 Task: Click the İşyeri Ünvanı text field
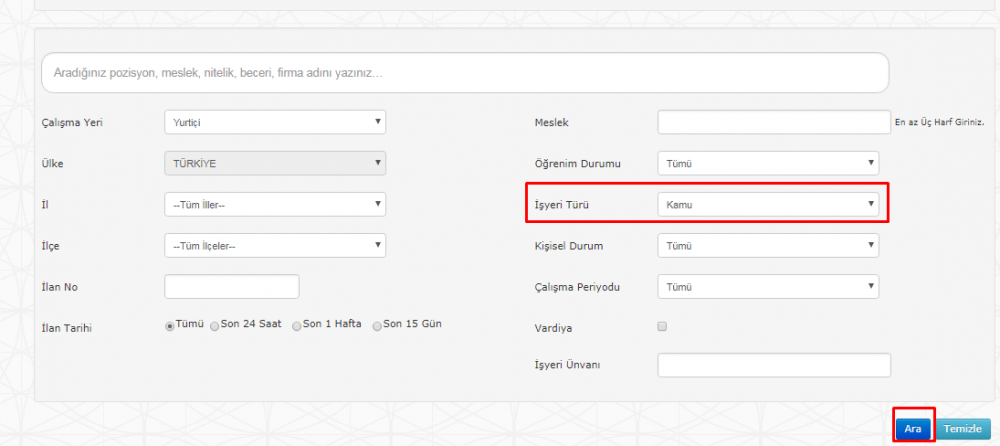tap(773, 365)
